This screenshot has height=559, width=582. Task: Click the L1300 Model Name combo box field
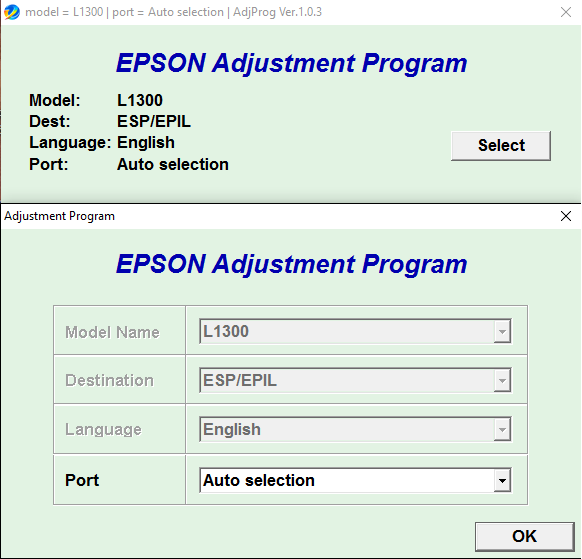tap(355, 331)
